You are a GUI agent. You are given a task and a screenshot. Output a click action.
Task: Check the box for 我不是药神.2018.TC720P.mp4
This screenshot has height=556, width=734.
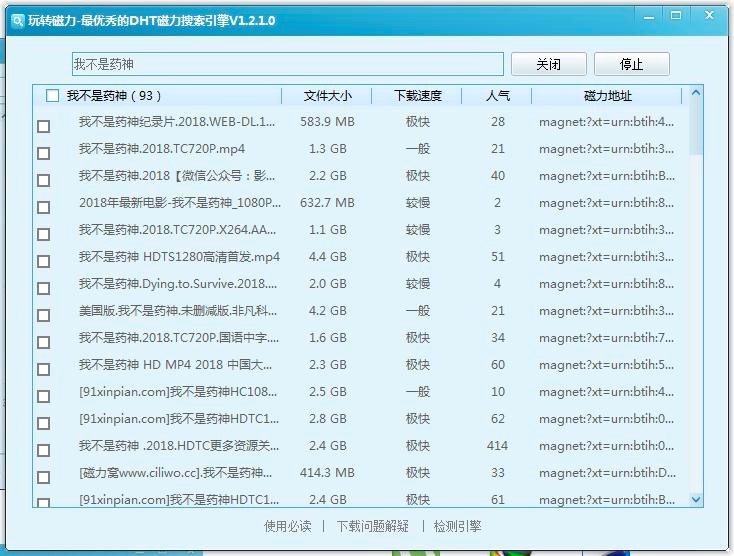44,154
